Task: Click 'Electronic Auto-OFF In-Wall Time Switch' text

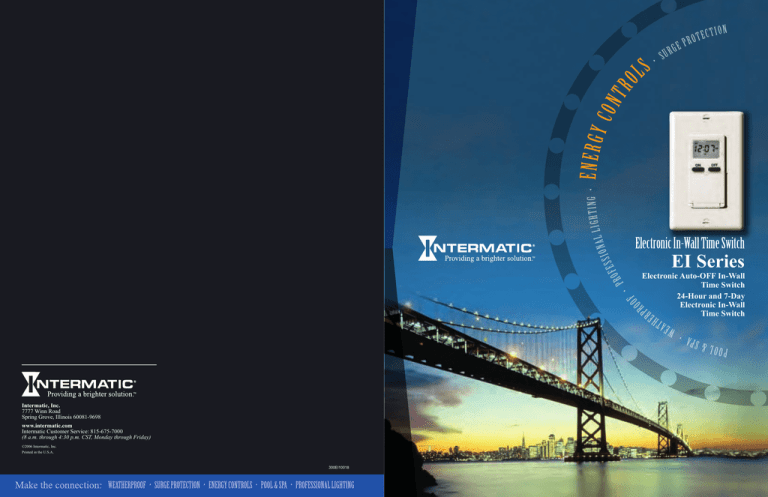Action: (x=694, y=281)
